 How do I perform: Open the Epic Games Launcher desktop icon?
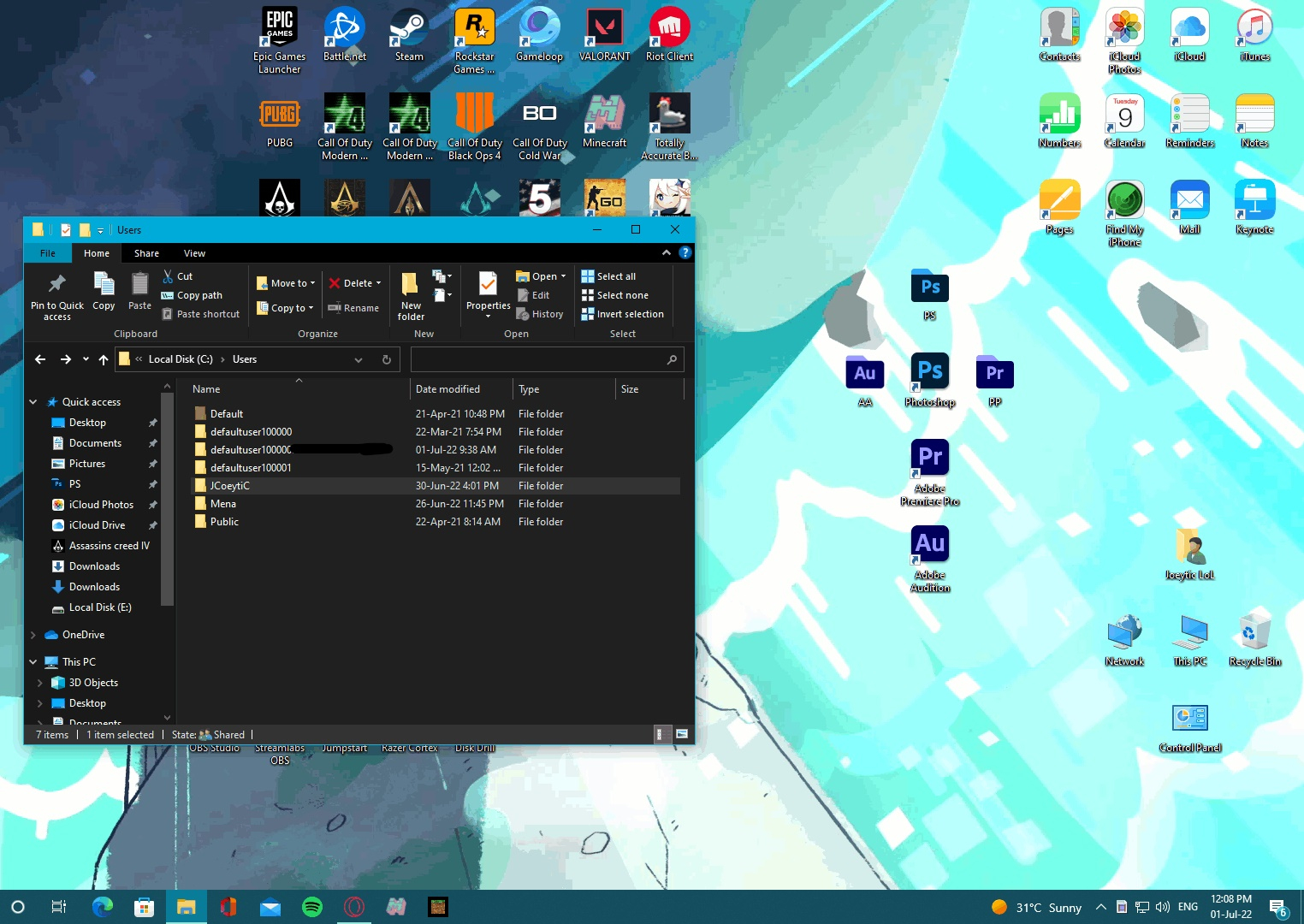tap(280, 40)
